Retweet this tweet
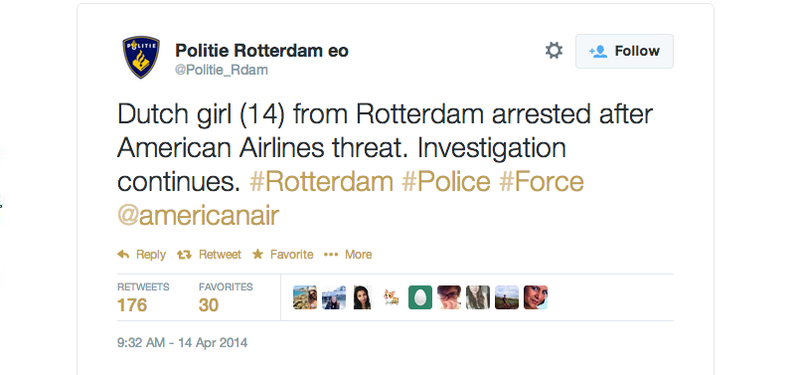 tap(209, 254)
